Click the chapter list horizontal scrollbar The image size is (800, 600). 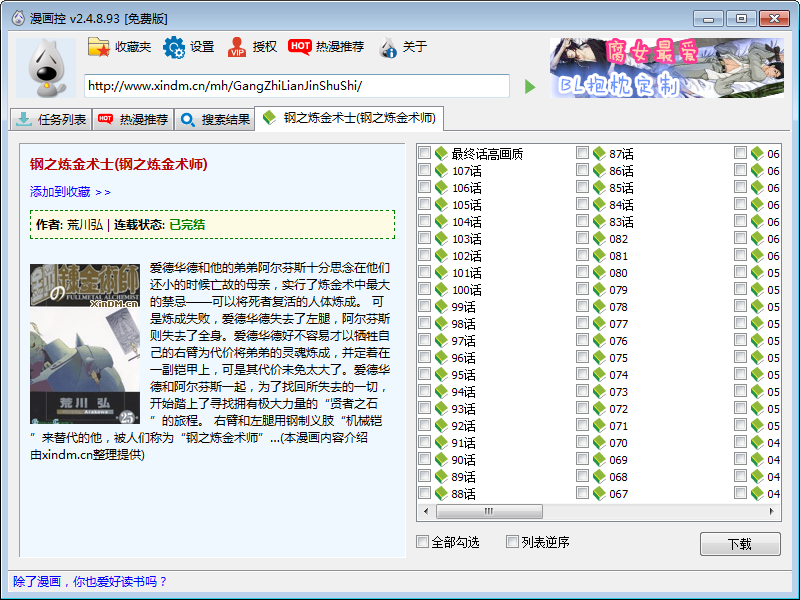coord(598,511)
